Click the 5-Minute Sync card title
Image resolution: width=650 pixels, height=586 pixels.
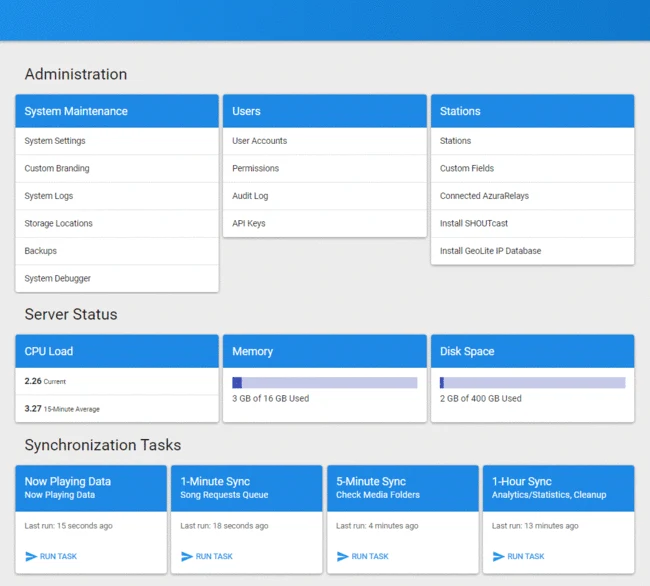pos(371,482)
